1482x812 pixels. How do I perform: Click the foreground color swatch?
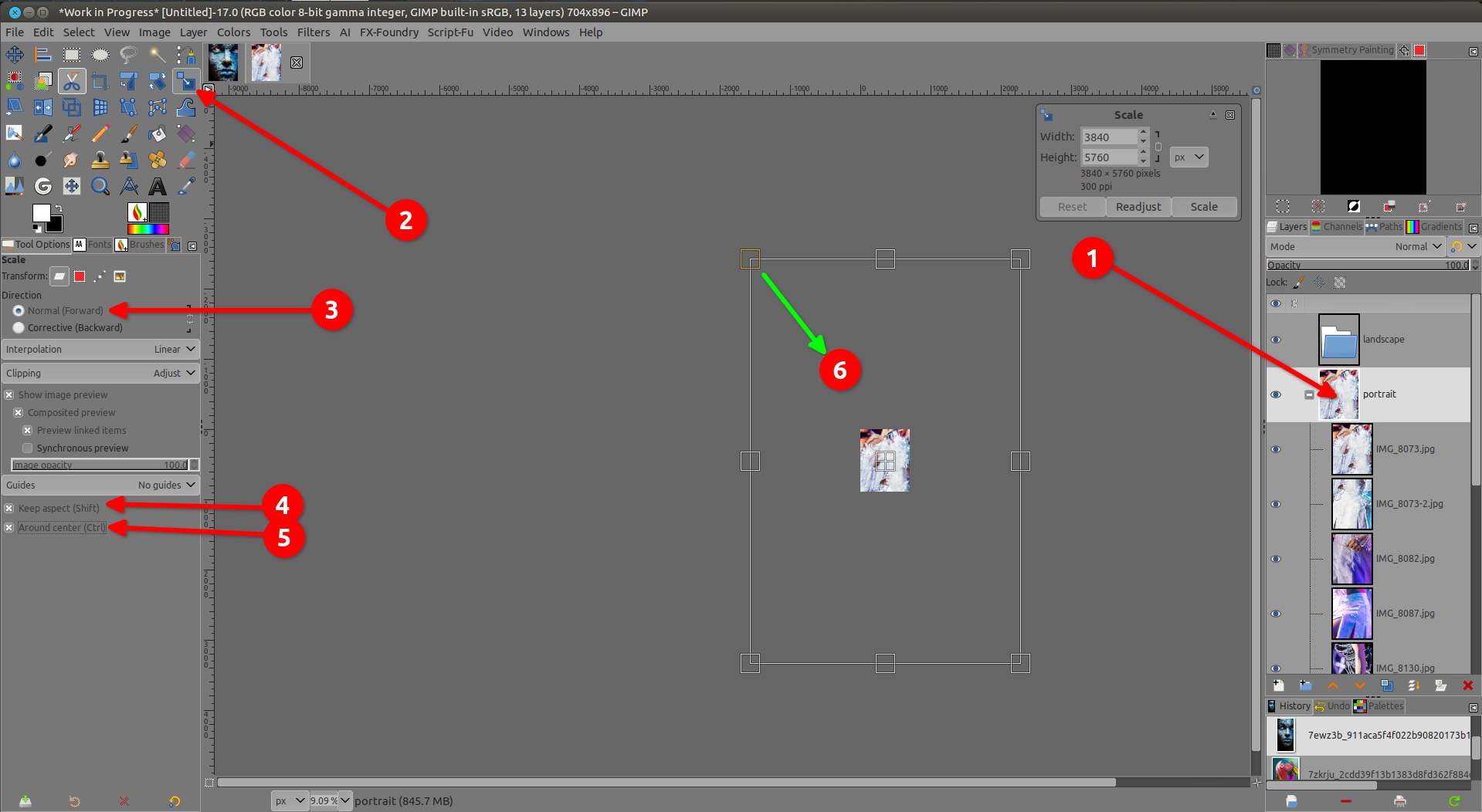click(41, 213)
